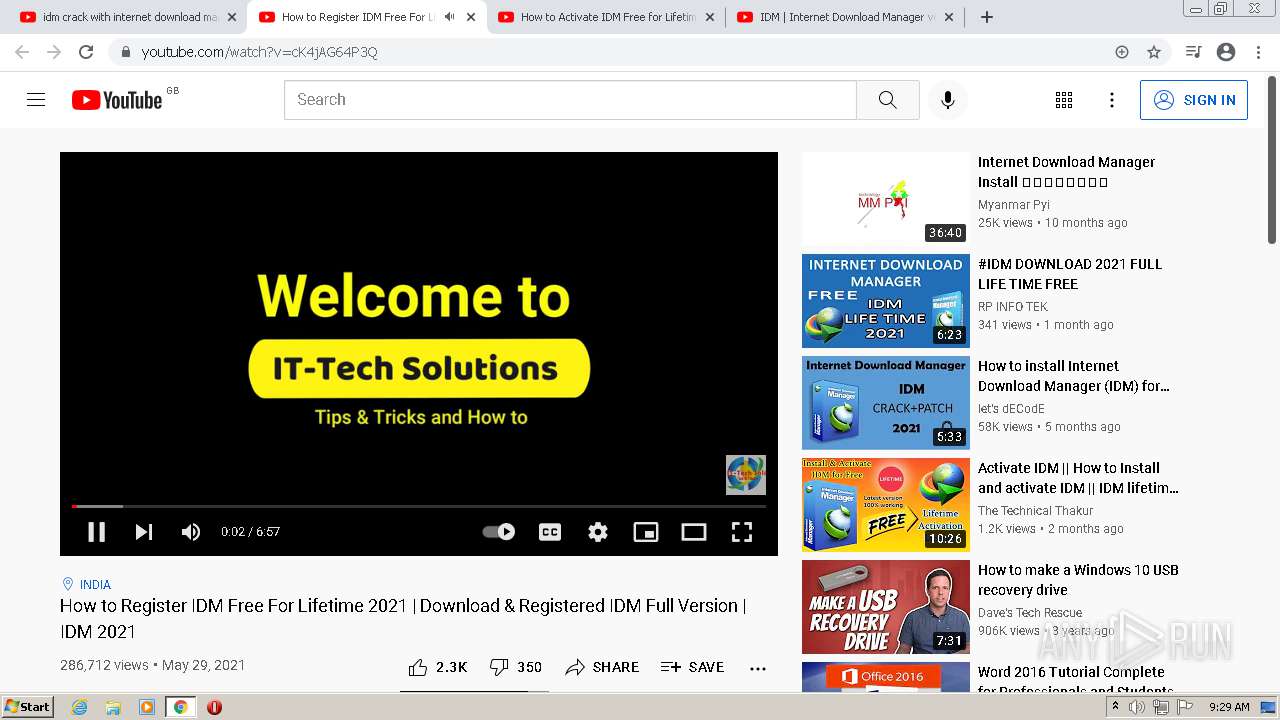
Task: Open Windows Explorer folder in taskbar
Action: click(113, 707)
